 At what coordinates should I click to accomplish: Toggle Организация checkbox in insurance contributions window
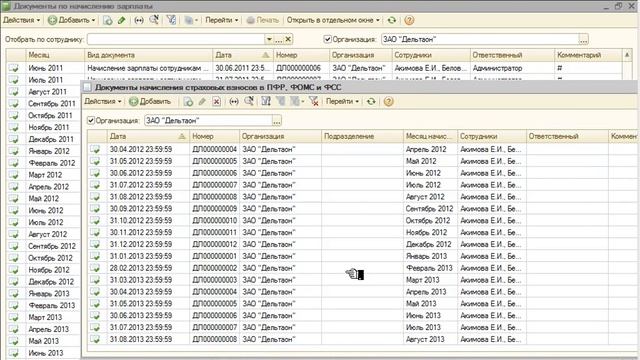(91, 120)
